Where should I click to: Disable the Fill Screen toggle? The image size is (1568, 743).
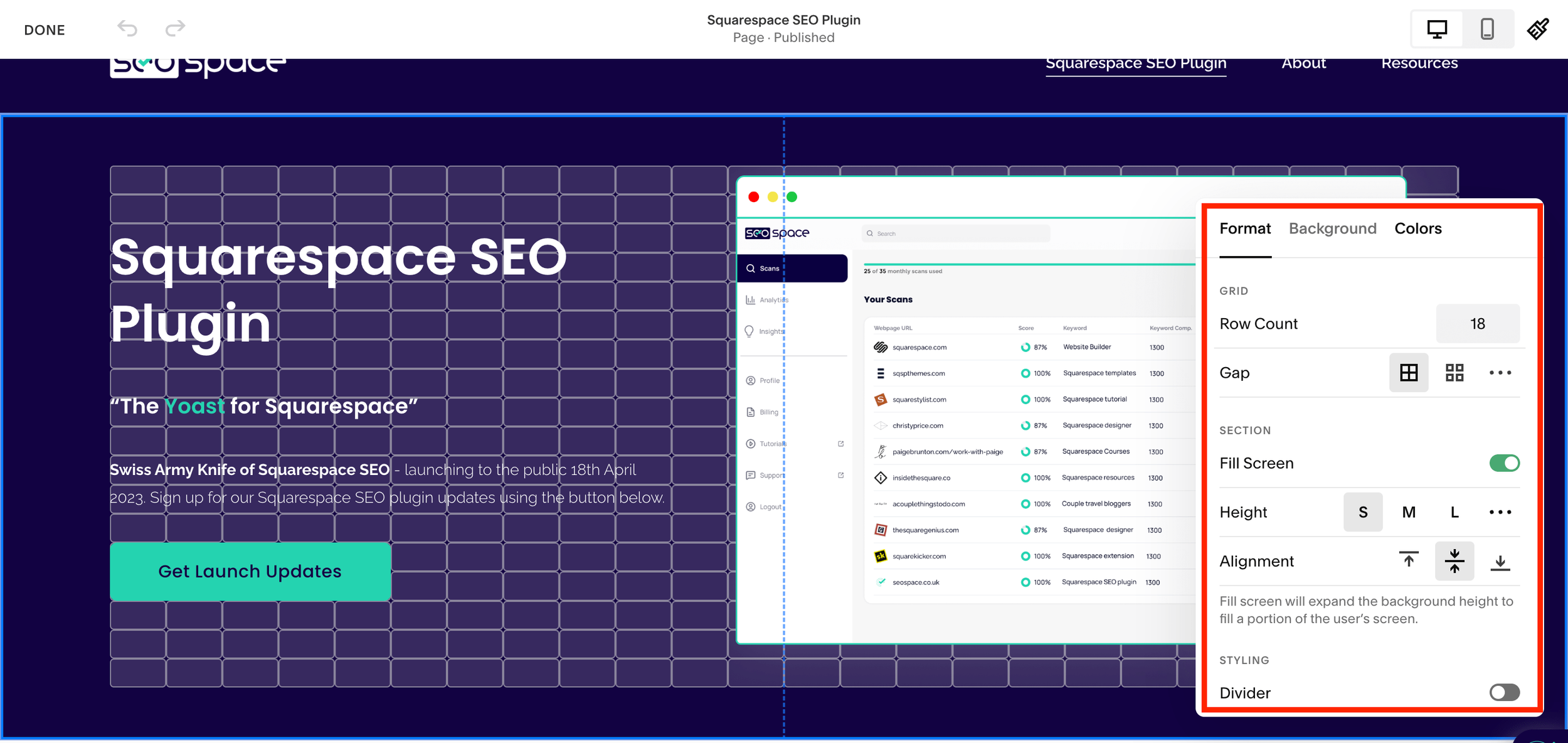pyautogui.click(x=1504, y=463)
